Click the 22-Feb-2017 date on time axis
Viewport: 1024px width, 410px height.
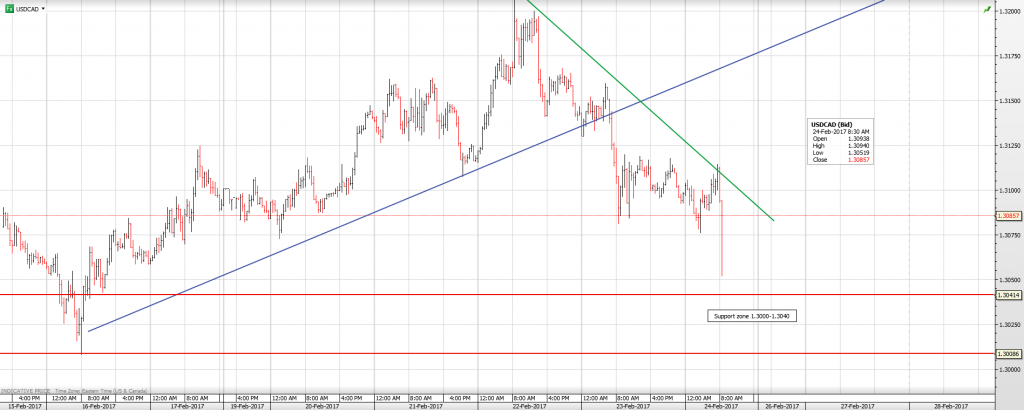pyautogui.click(x=528, y=406)
